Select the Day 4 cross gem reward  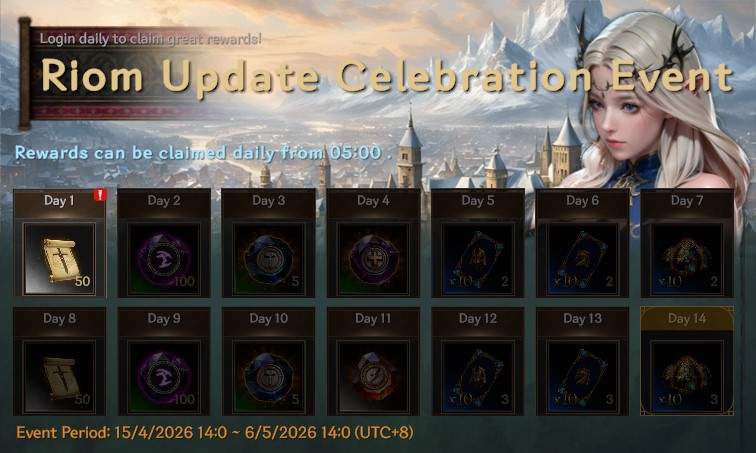pos(373,259)
